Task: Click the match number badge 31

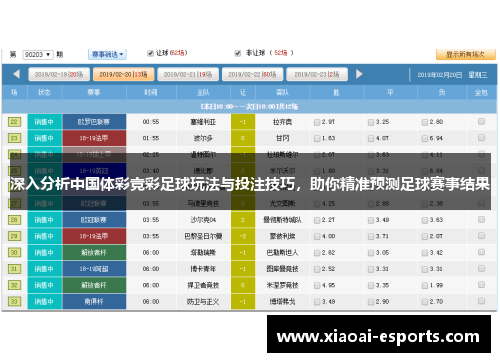Action: (14, 269)
